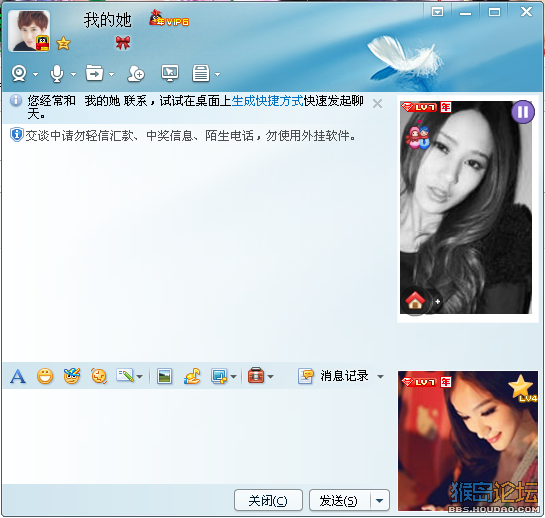Click the contact avatar in header
This screenshot has width=545, height=518.
(29, 31)
